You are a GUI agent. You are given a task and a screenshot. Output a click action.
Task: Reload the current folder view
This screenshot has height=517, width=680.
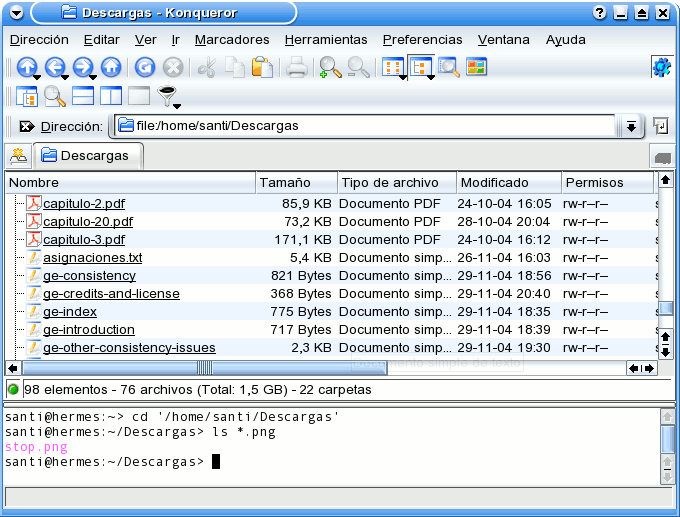click(145, 68)
